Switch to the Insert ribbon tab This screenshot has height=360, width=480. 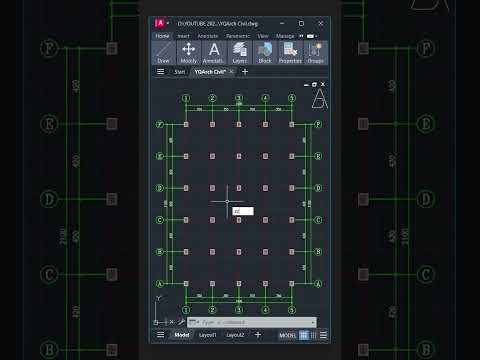[183, 36]
